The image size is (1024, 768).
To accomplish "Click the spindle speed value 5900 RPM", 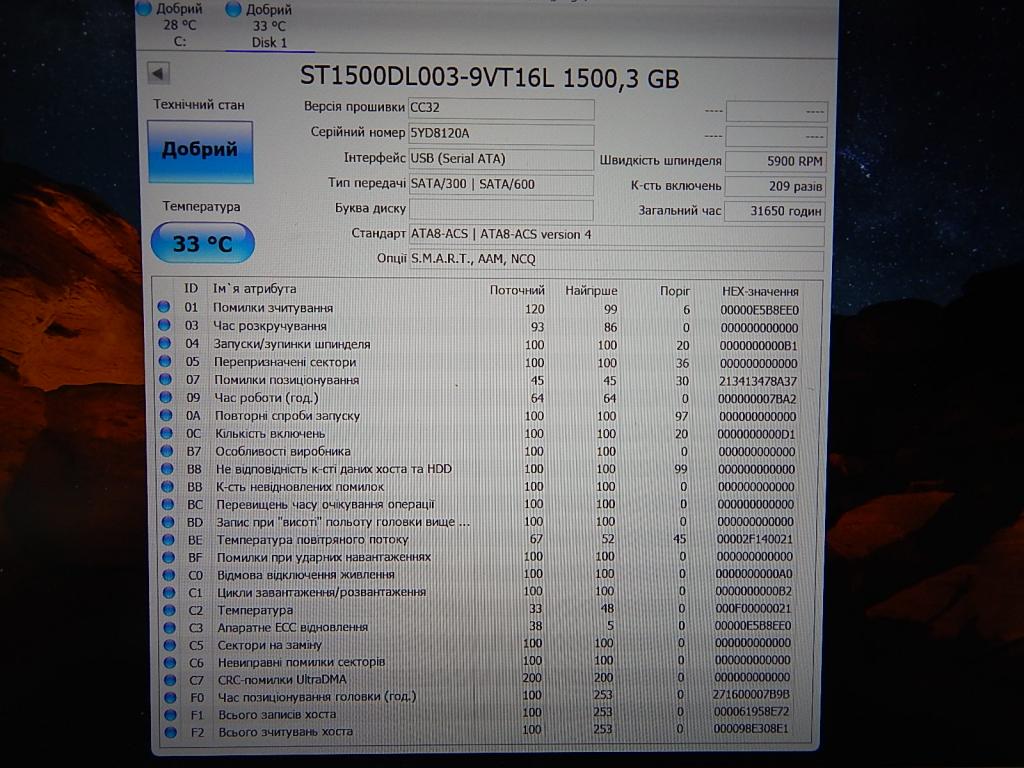I will click(x=775, y=161).
